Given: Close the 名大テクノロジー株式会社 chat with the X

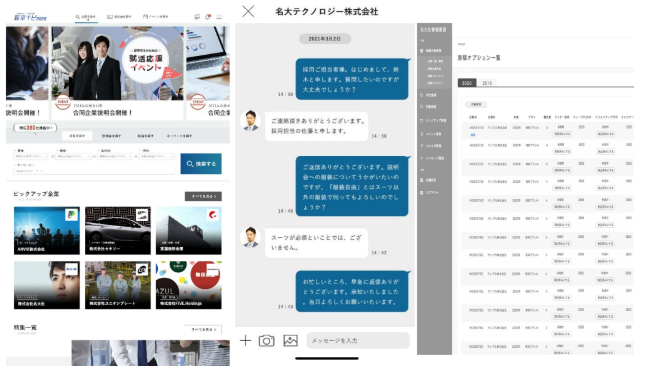Looking at the screenshot, I should point(248,11).
